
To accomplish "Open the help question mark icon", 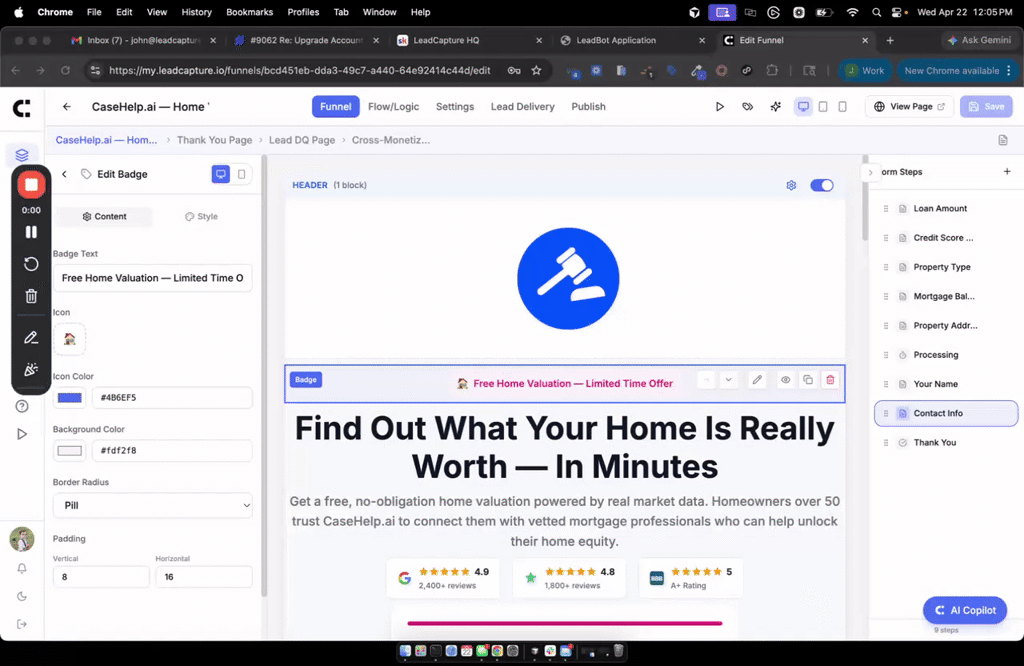I will point(22,406).
